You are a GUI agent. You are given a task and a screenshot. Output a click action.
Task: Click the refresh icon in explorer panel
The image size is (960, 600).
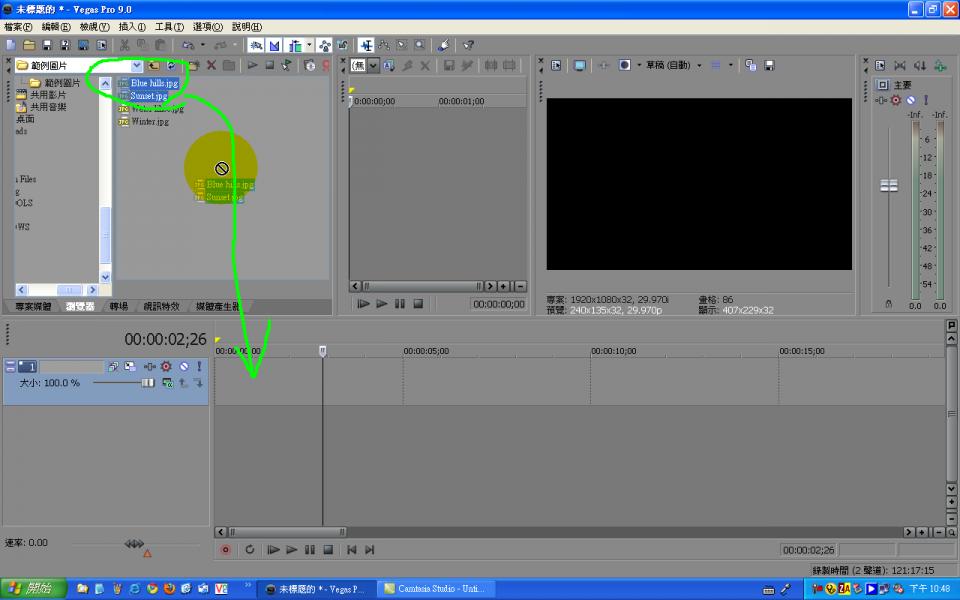(171, 65)
